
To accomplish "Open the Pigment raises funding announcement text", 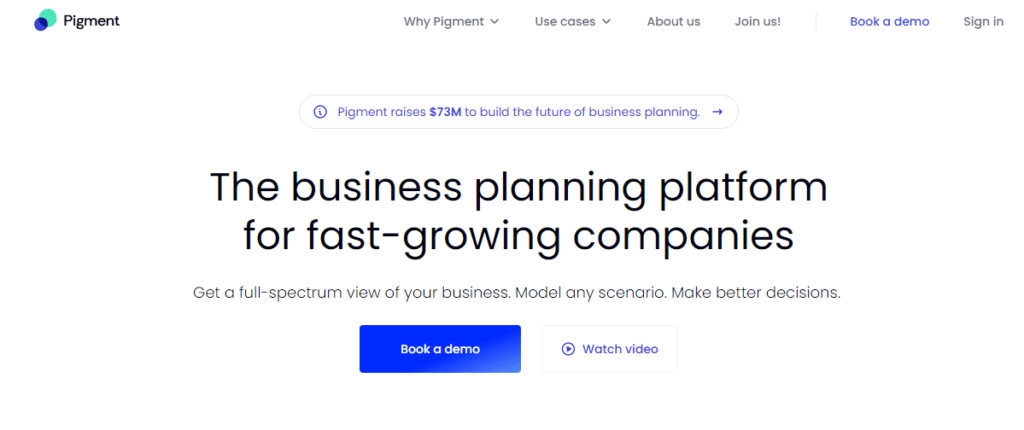I will [x=519, y=112].
